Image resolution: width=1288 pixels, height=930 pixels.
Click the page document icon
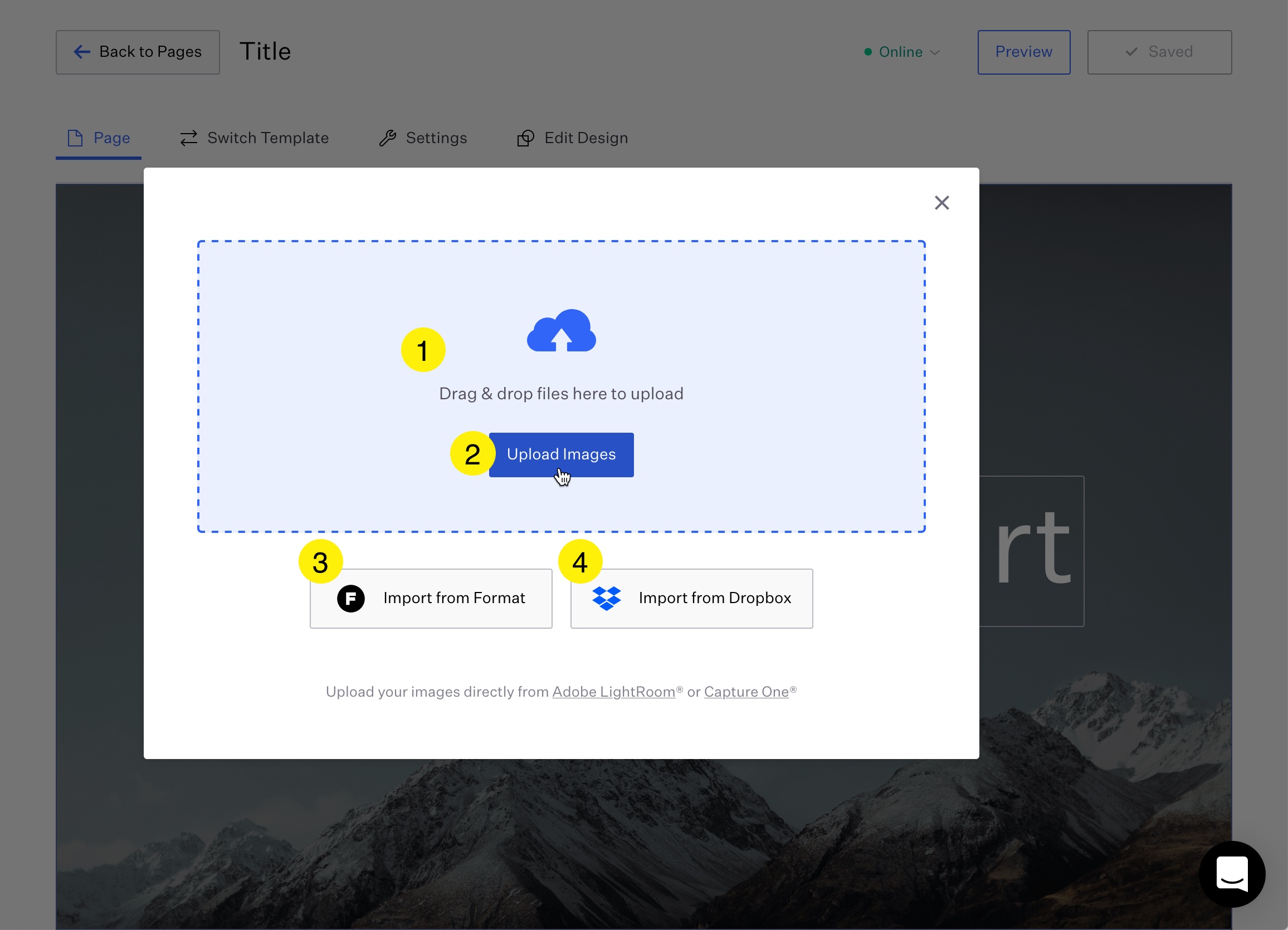[75, 138]
